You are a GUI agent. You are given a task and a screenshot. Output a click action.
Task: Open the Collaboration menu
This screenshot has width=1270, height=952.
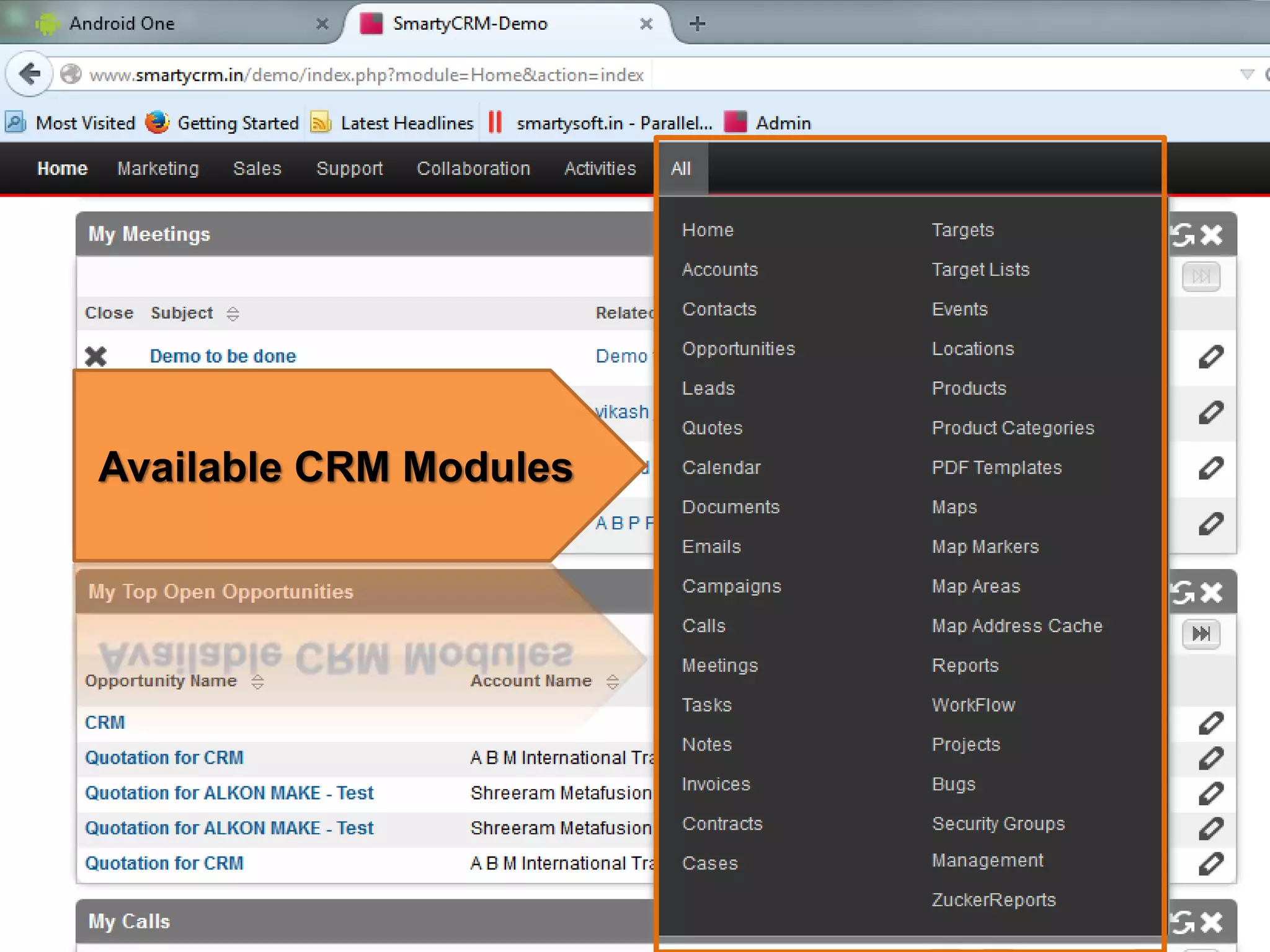click(473, 169)
